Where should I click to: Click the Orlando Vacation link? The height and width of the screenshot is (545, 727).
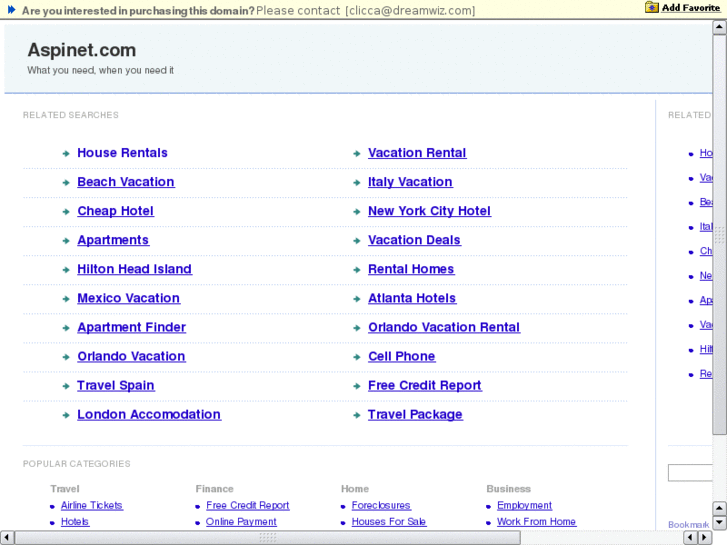(x=131, y=356)
